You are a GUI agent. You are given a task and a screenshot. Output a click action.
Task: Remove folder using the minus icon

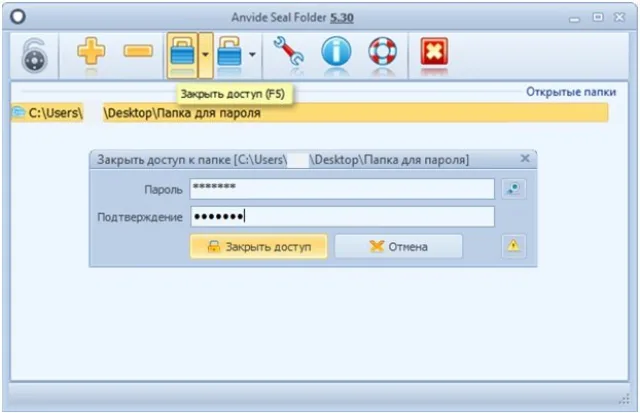[x=138, y=51]
